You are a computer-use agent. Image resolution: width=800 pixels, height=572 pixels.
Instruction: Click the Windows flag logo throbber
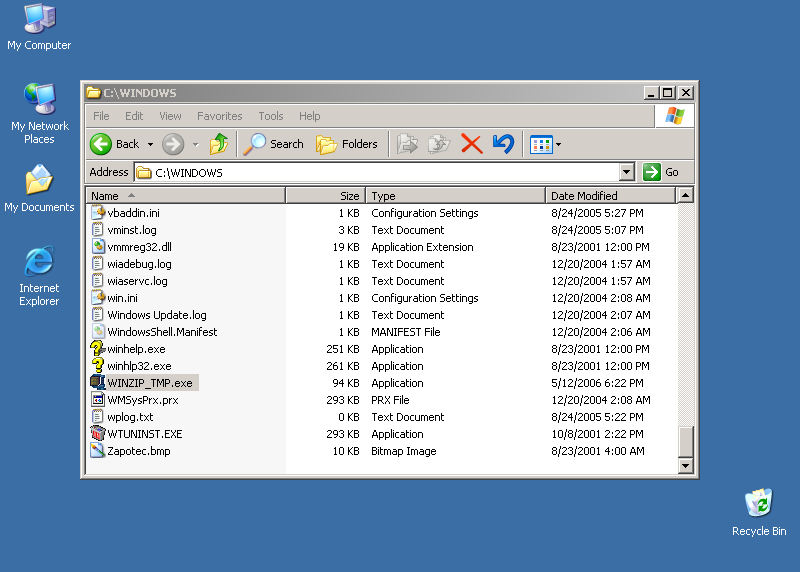[x=674, y=116]
